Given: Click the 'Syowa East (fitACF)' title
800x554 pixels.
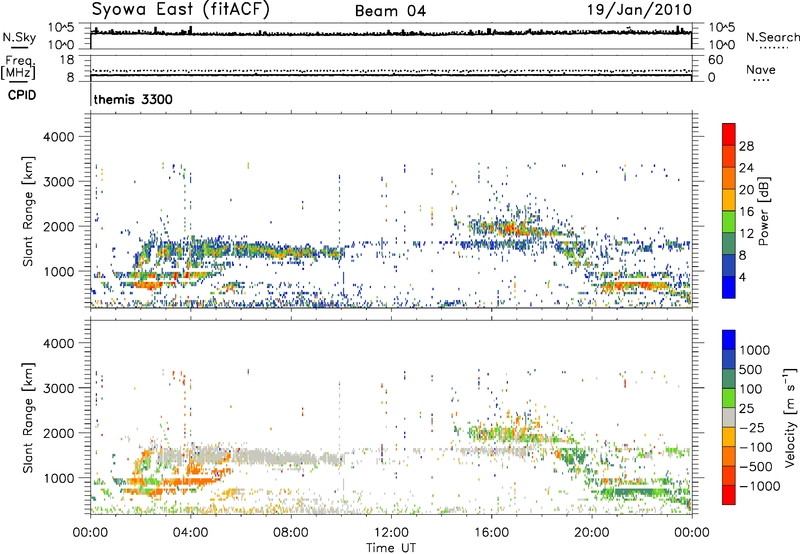Looking at the screenshot, I should (180, 10).
